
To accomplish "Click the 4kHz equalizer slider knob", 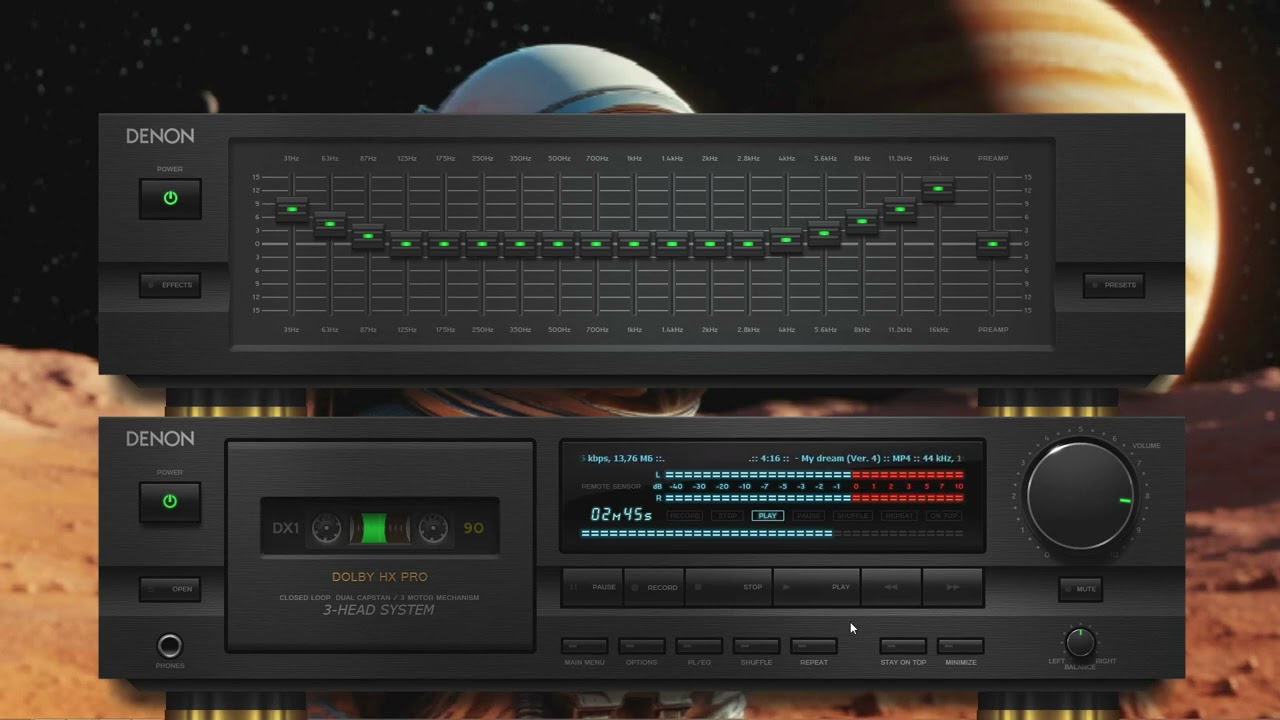I will point(786,240).
